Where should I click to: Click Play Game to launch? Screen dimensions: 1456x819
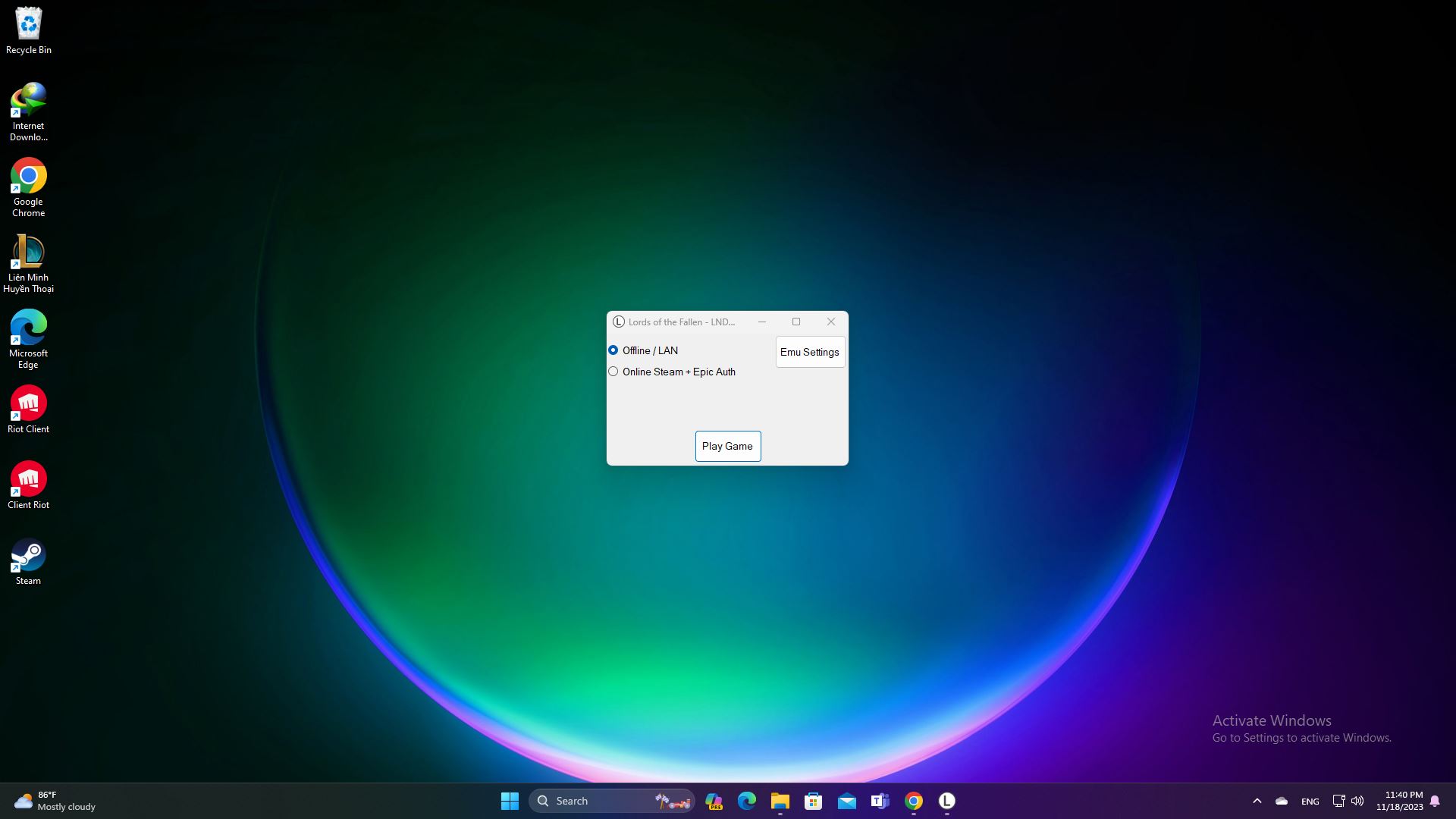tap(727, 445)
